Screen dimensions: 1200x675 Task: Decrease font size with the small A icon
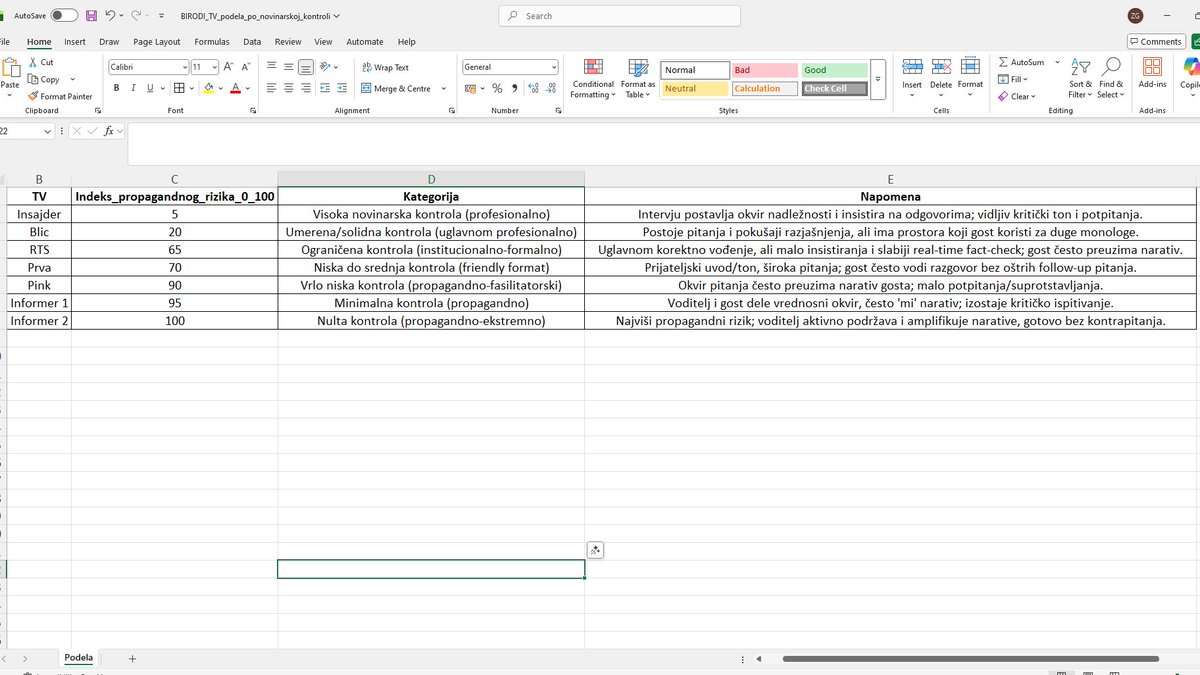(246, 67)
